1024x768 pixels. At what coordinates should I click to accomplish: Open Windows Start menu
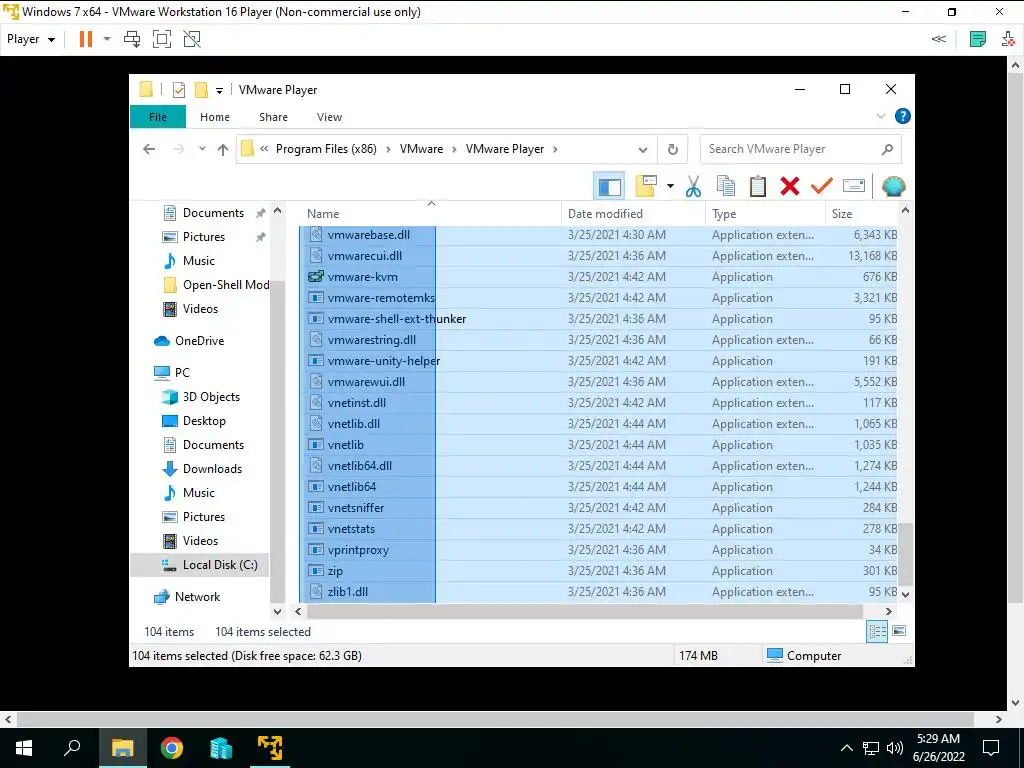click(24, 748)
